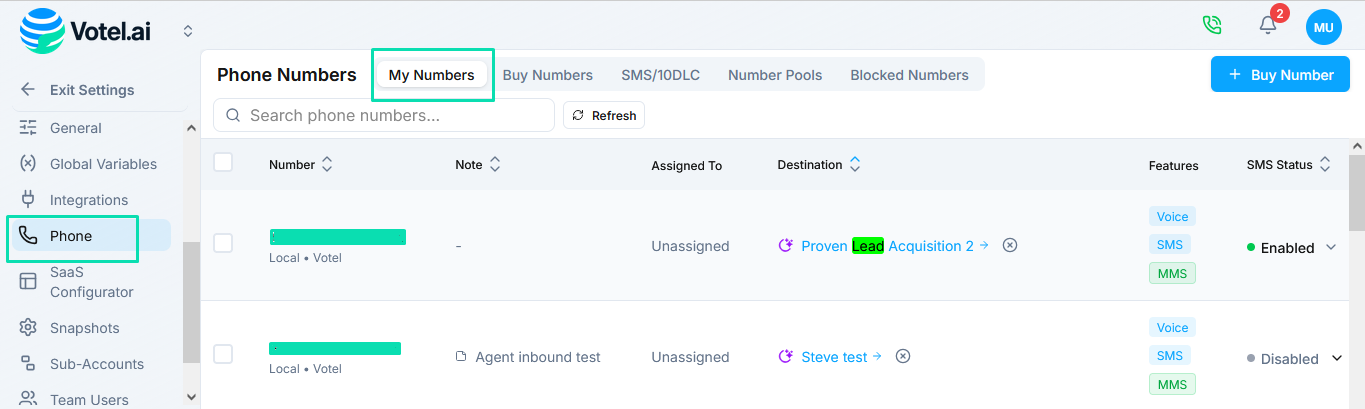The width and height of the screenshot is (1365, 409).
Task: Expand the Disabled SMS status dropdown
Action: (x=1338, y=359)
